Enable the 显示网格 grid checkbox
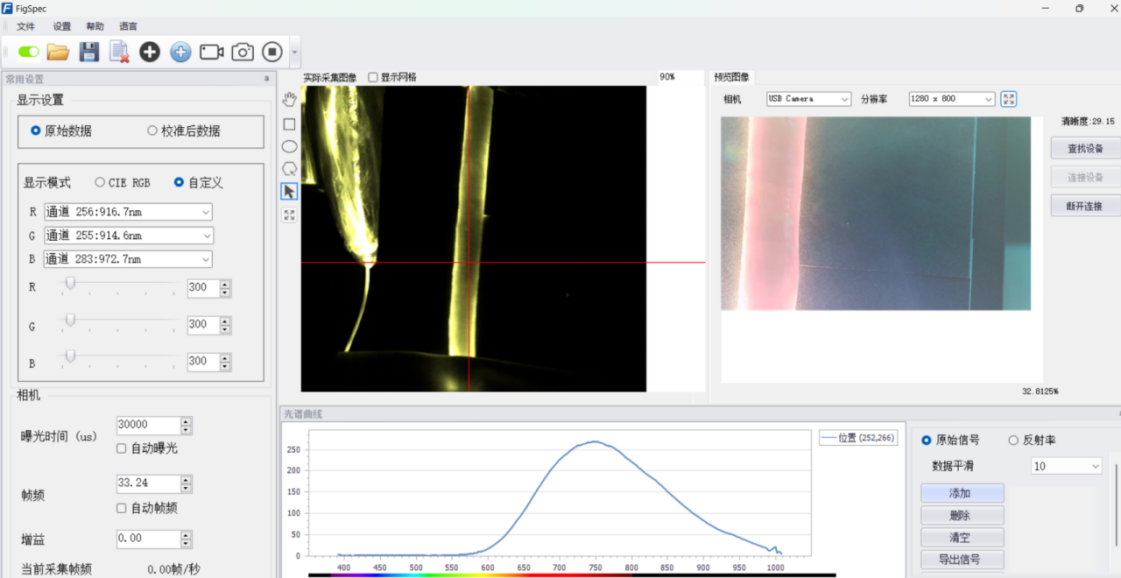This screenshot has height=578, width=1121. pos(373,77)
